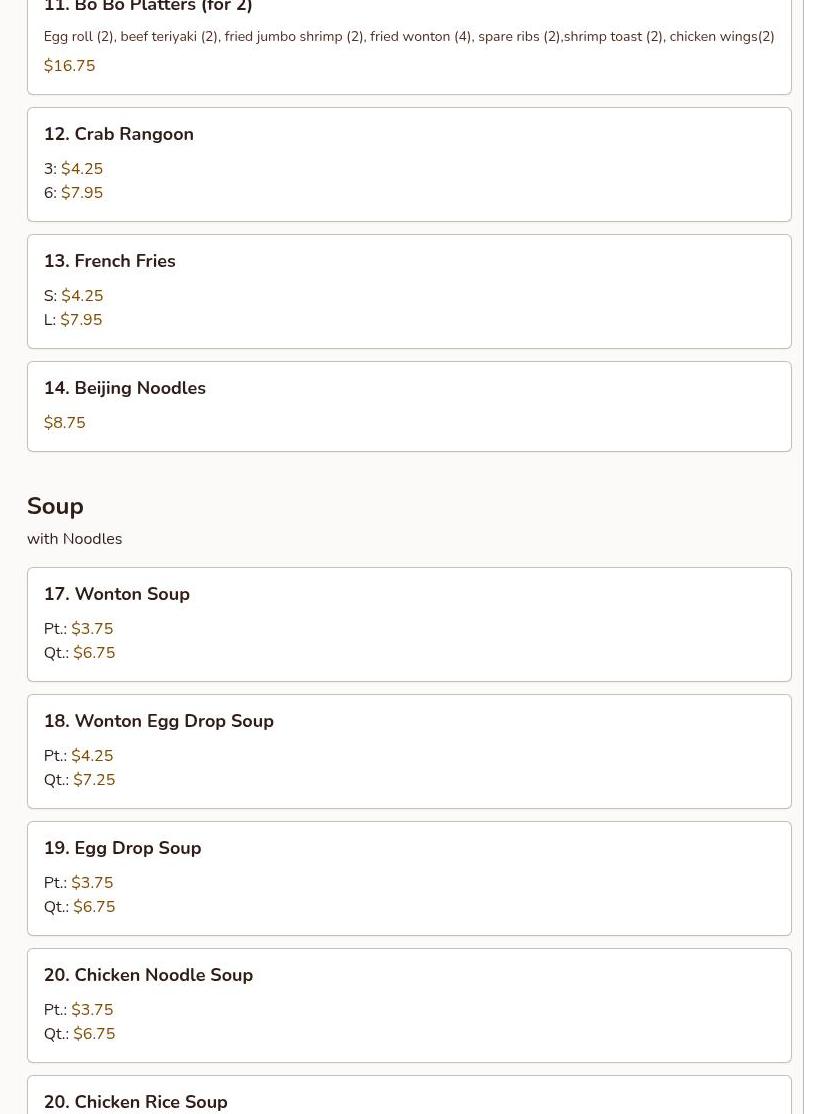The width and height of the screenshot is (824, 1114).
Task: Click the Beijing Noodles $8.75 price
Action: (64, 423)
